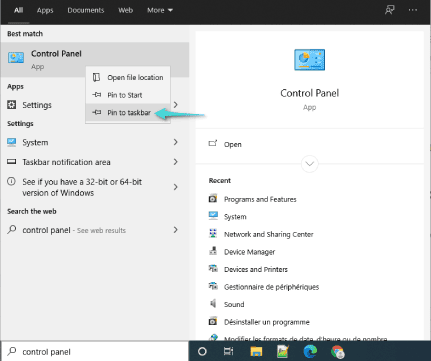Expand the System result chevron
Viewport: 431px width, 361px height.
176,142
